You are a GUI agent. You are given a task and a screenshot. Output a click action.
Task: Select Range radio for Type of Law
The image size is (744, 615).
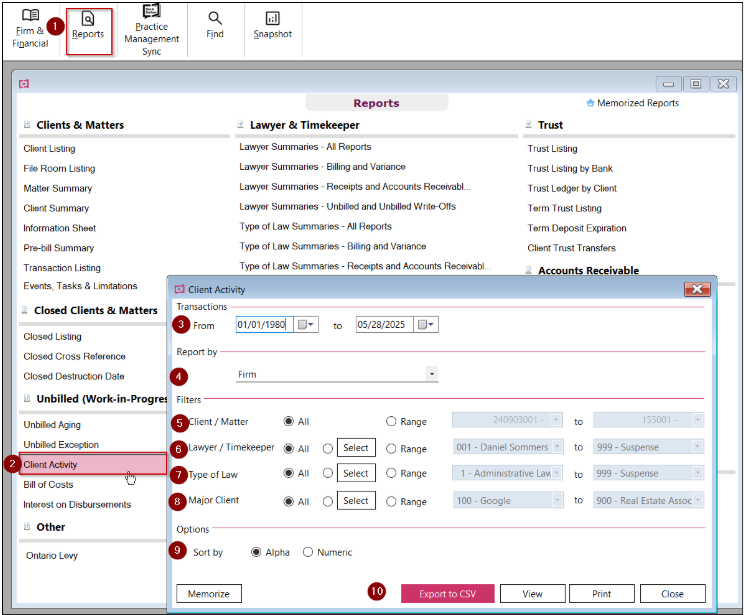[391, 473]
